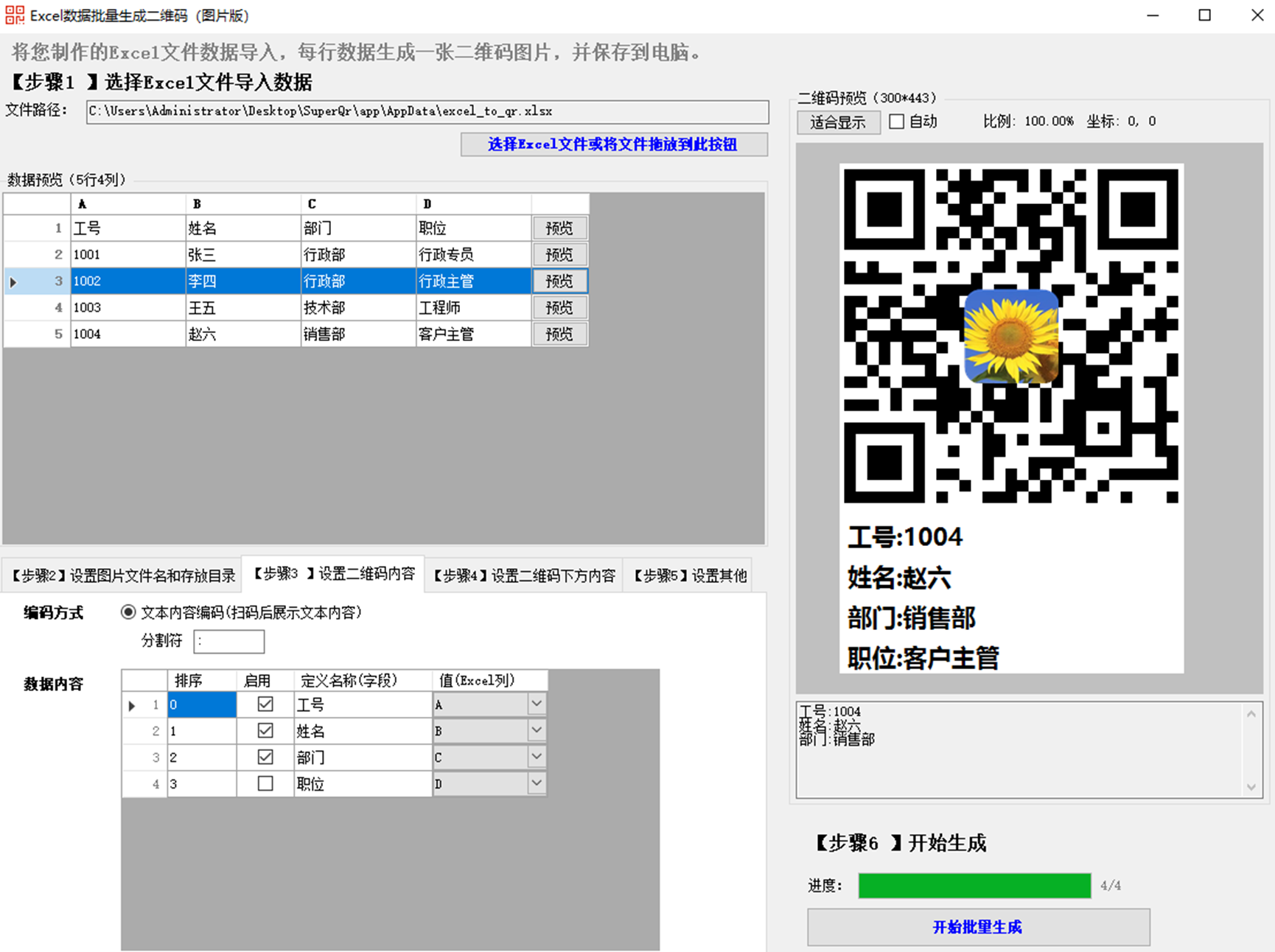Uncheck the 工号 field enable checkbox
This screenshot has width=1275, height=952.
click(265, 704)
